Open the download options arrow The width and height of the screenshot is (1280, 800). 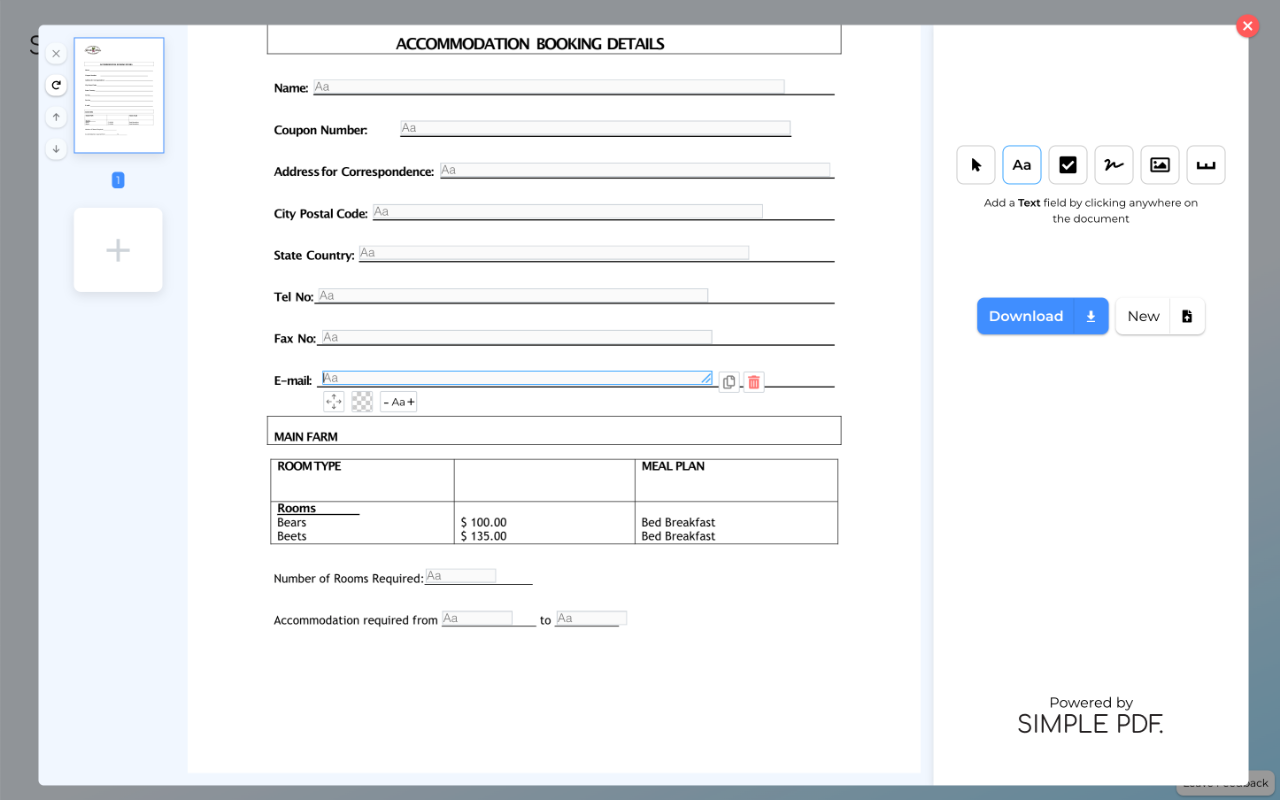pos(1091,316)
